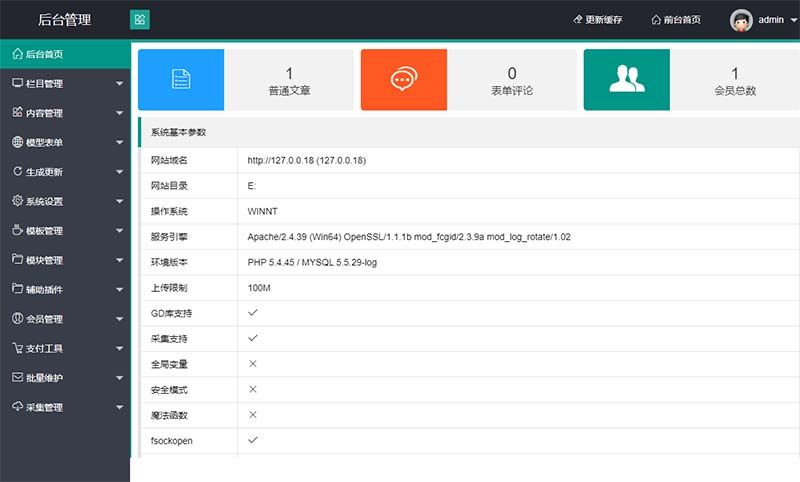Open the 模板管理 menu item
Viewport: 800px width, 482px height.
click(65, 231)
